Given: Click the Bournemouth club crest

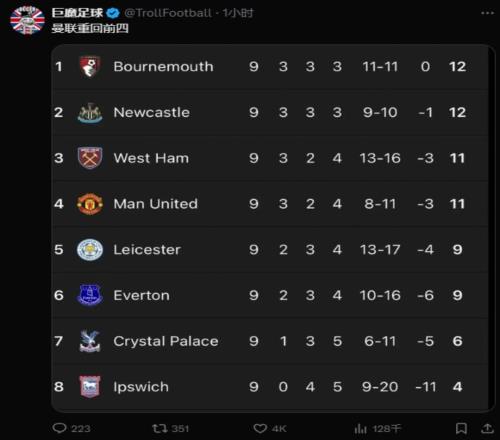Looking at the screenshot, I should 90,66.
